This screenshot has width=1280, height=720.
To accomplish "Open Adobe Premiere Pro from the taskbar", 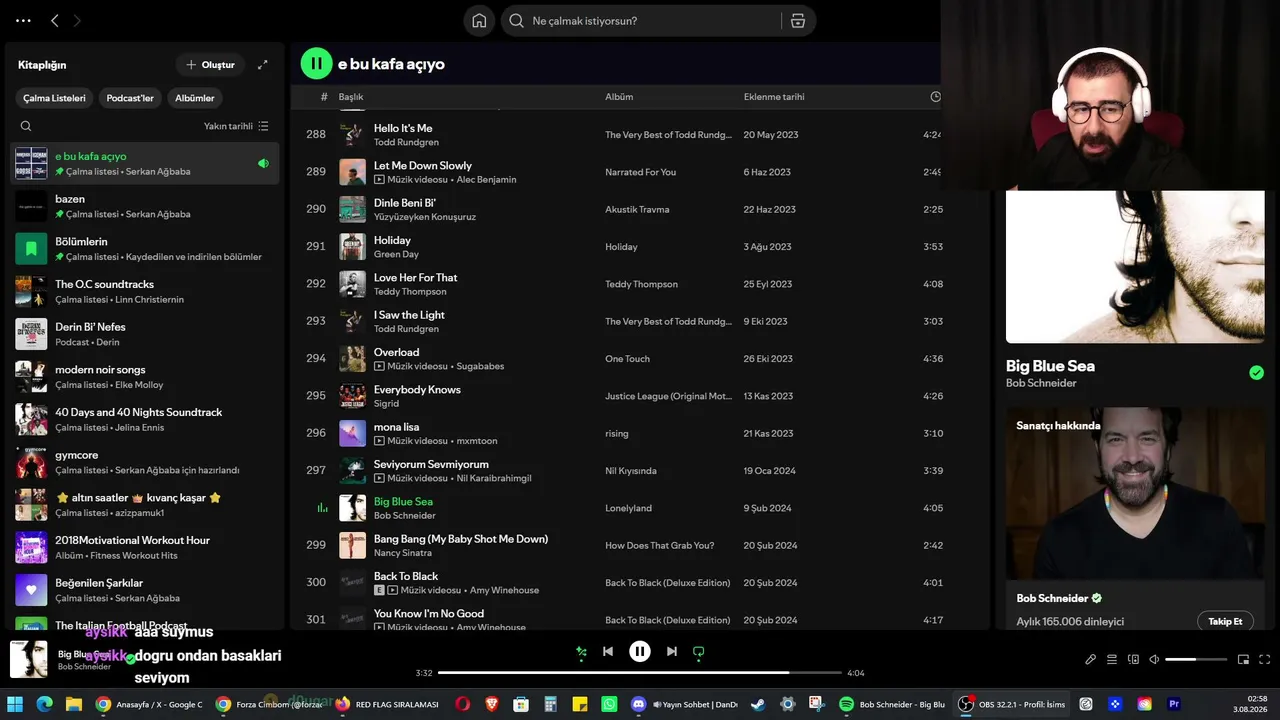I will 1174,704.
